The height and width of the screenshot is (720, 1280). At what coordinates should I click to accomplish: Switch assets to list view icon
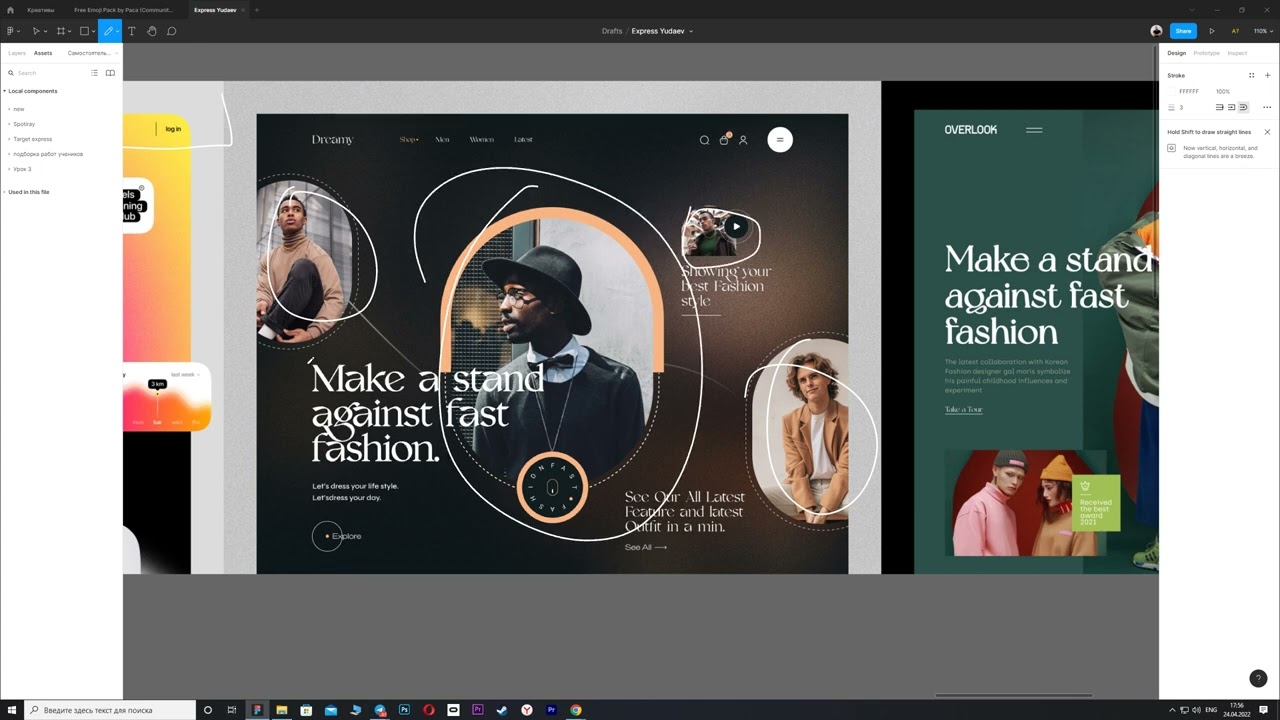click(95, 73)
